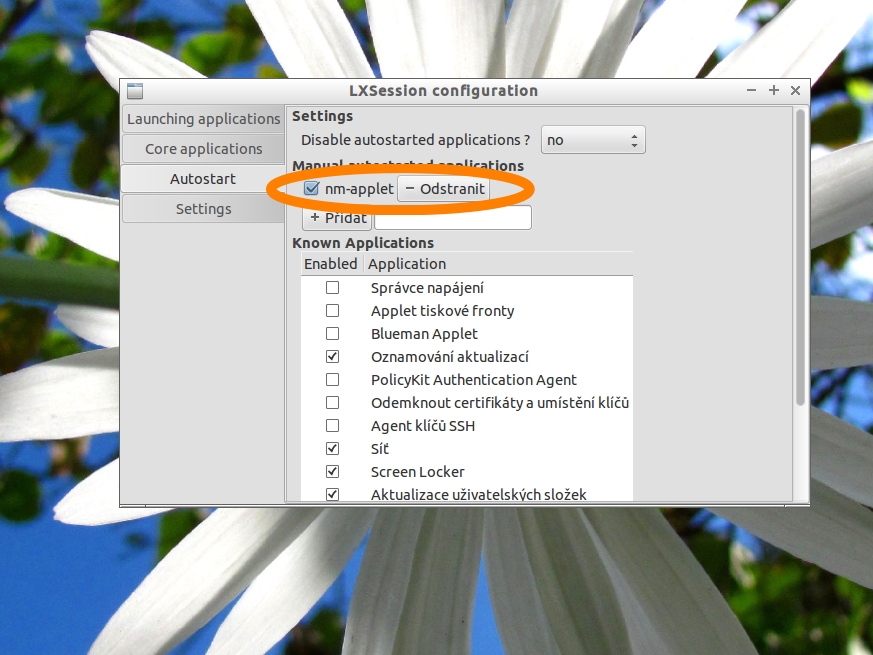
Task: Maximize the LXSession configuration window
Action: (773, 90)
